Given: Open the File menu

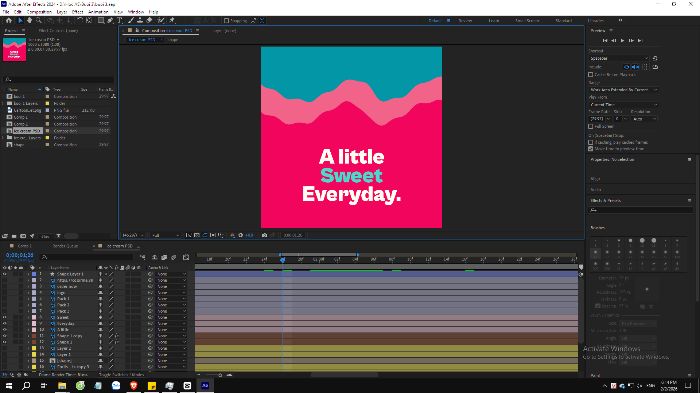Looking at the screenshot, I should 6,12.
